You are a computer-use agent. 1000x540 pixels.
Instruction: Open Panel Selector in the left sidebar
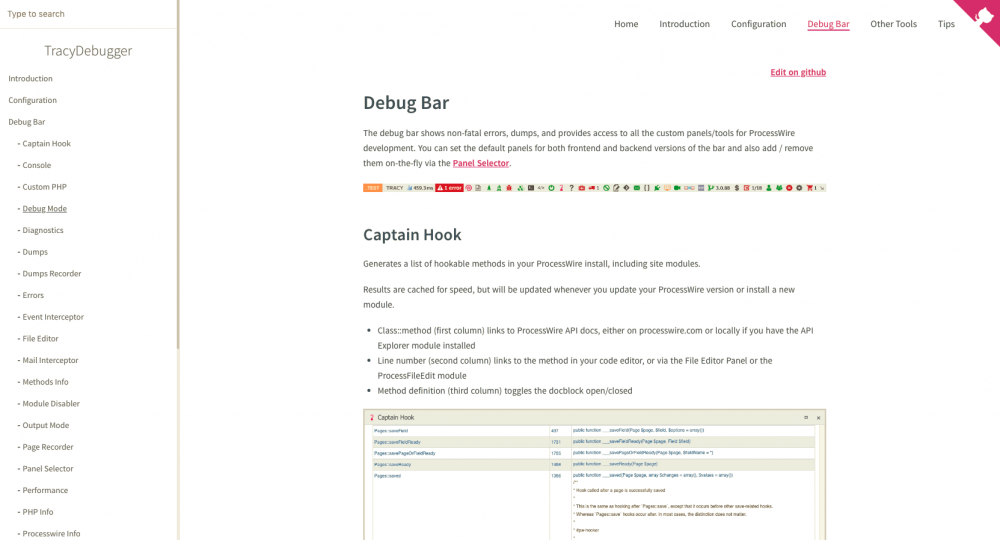[48, 469]
